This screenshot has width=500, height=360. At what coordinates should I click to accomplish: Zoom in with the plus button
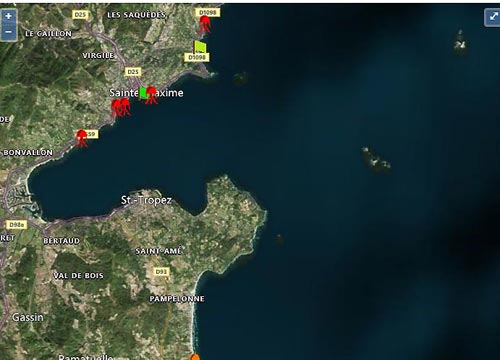point(8,16)
